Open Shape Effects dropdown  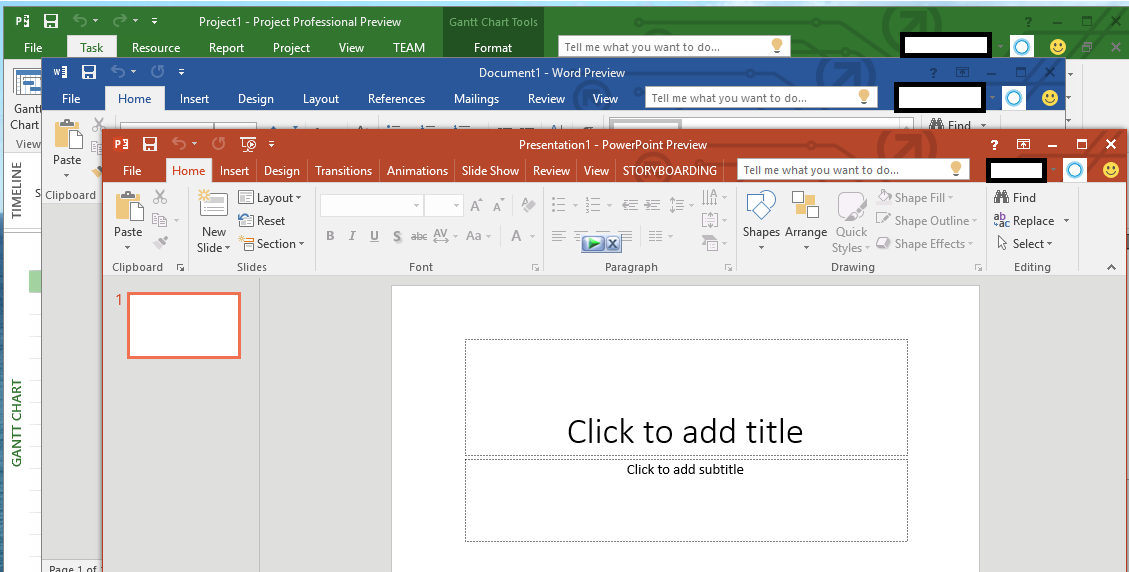[925, 243]
